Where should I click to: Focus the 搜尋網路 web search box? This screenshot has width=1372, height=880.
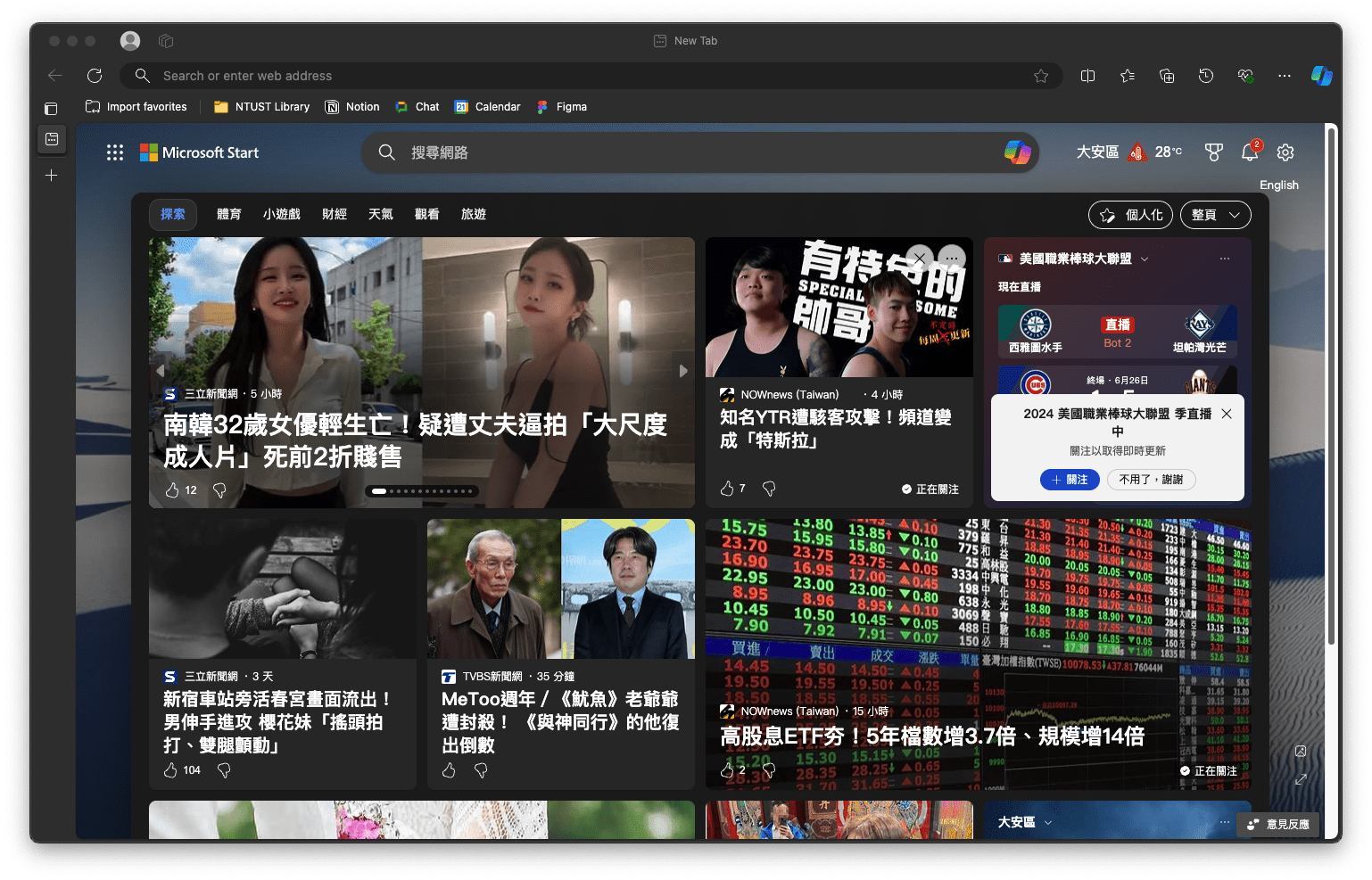701,152
